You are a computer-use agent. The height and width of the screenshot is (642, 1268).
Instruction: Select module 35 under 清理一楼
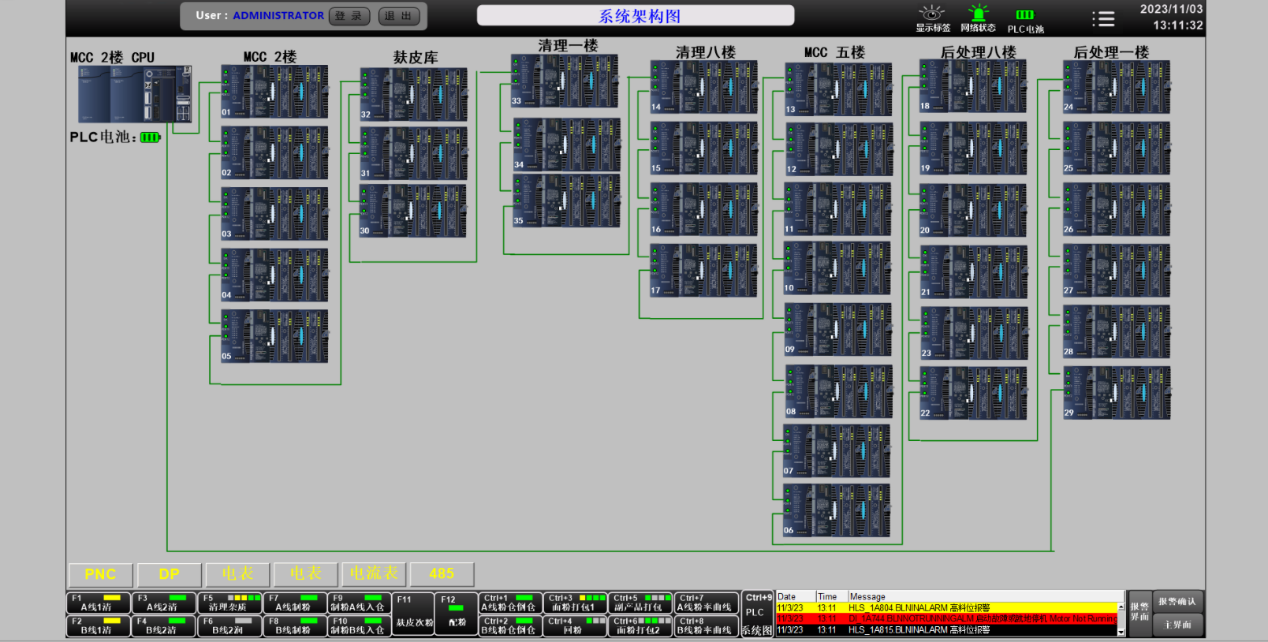pos(566,200)
